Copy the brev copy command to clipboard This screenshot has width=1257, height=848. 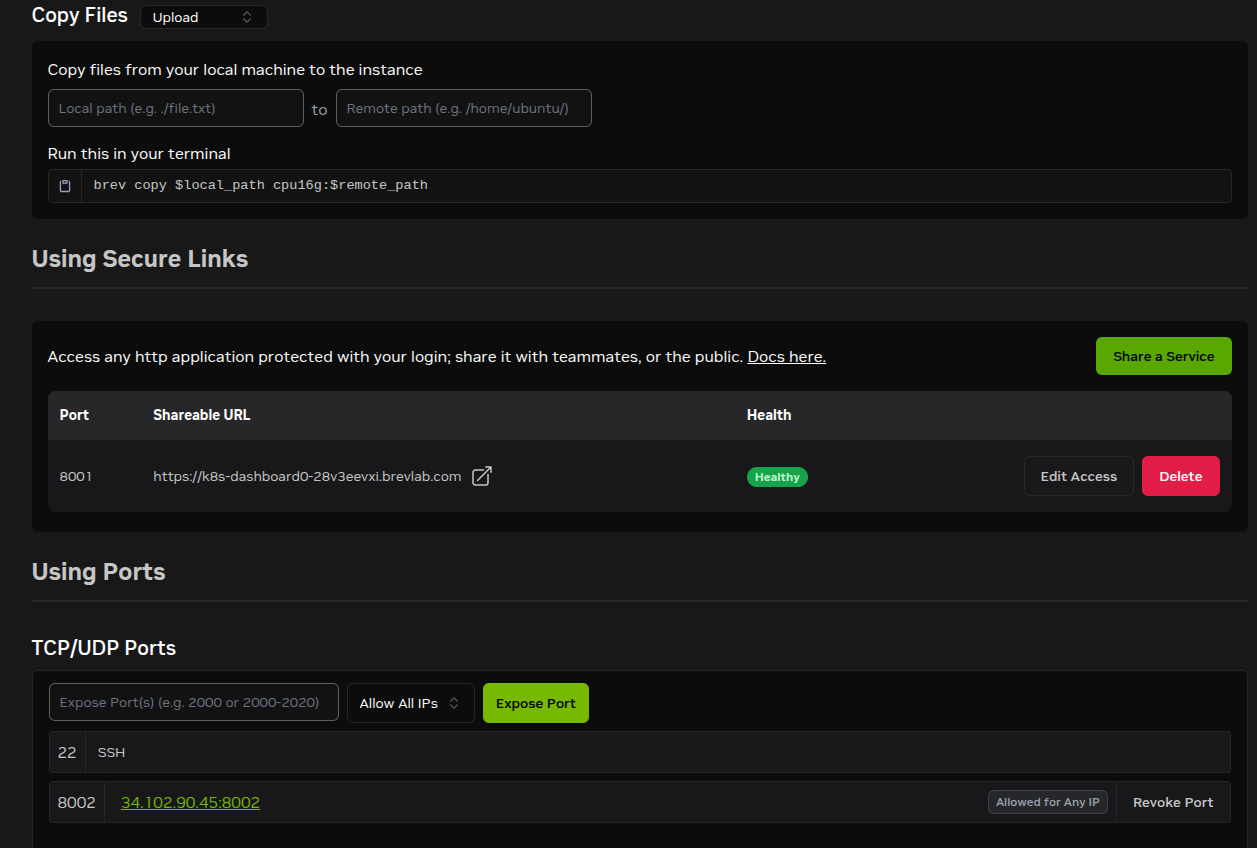click(65, 186)
